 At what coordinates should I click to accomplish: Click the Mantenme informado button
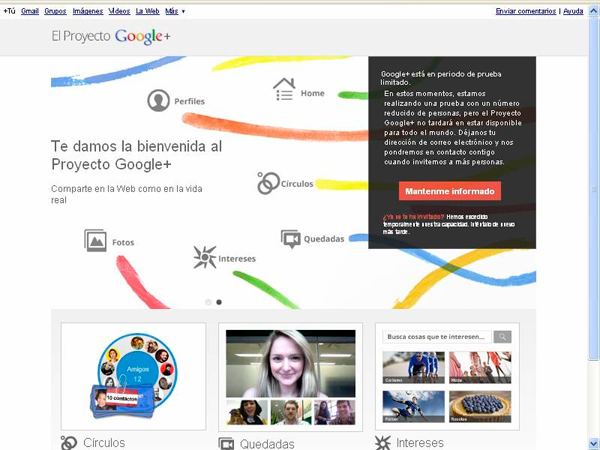450,191
